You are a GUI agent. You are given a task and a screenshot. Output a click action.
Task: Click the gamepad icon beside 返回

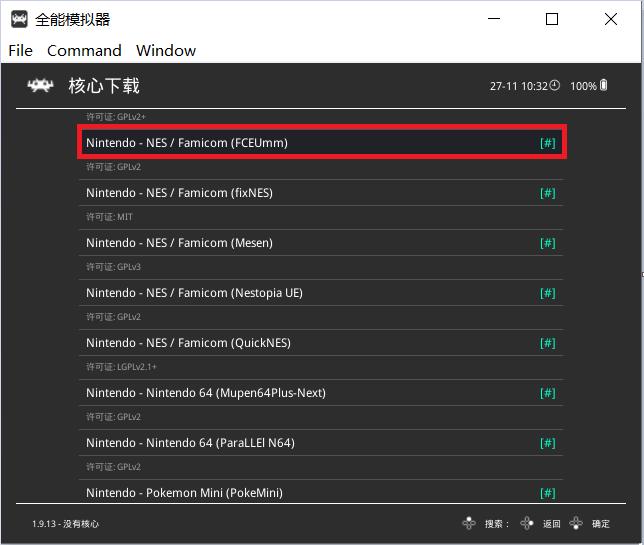(527, 523)
